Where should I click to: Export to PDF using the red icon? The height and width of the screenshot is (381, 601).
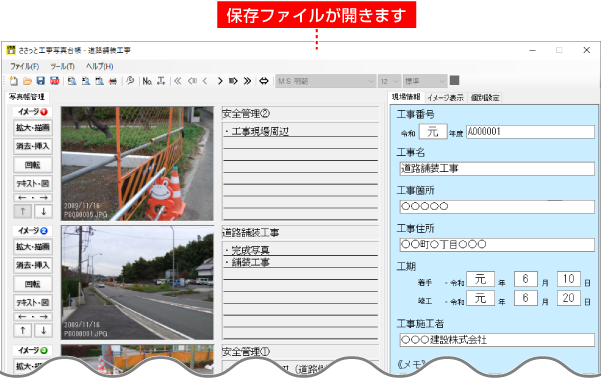pyautogui.click(x=54, y=81)
